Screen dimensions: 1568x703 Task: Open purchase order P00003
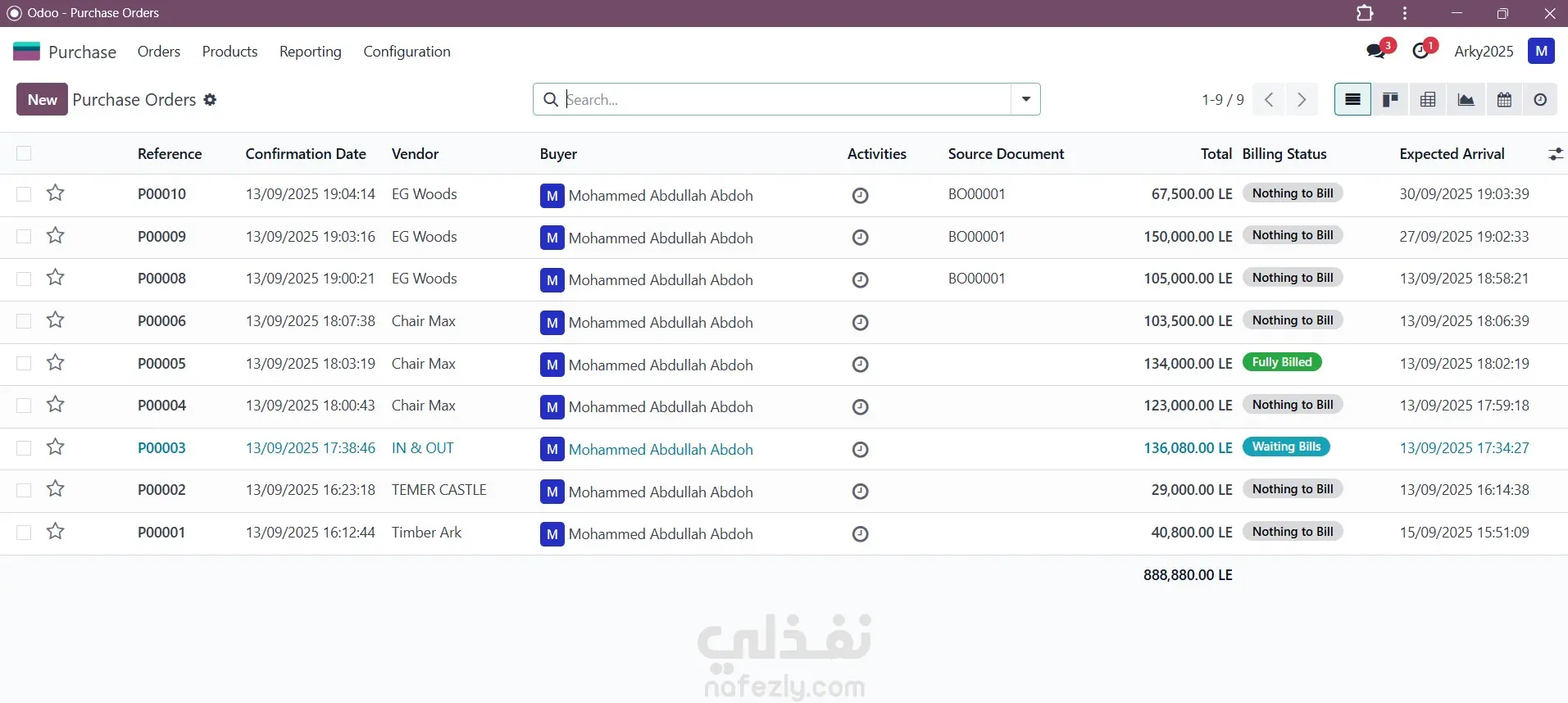click(161, 448)
